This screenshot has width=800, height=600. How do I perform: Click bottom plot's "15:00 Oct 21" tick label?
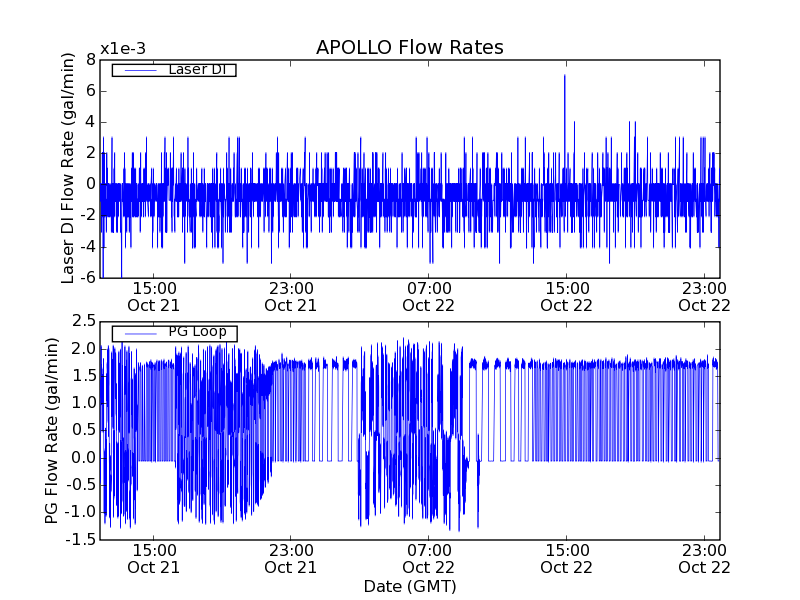click(152, 558)
